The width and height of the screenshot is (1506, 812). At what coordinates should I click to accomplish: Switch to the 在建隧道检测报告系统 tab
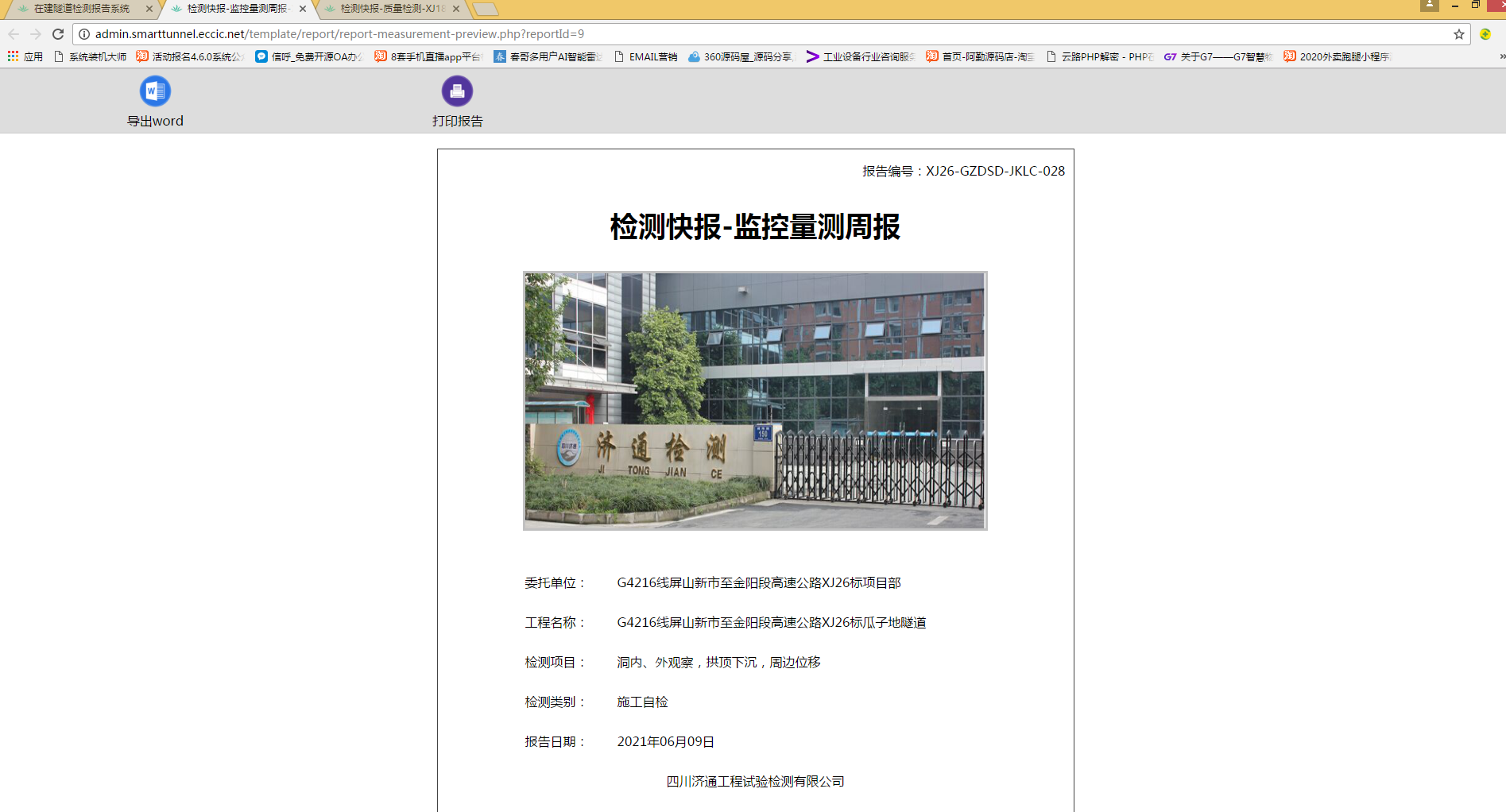pyautogui.click(x=81, y=9)
